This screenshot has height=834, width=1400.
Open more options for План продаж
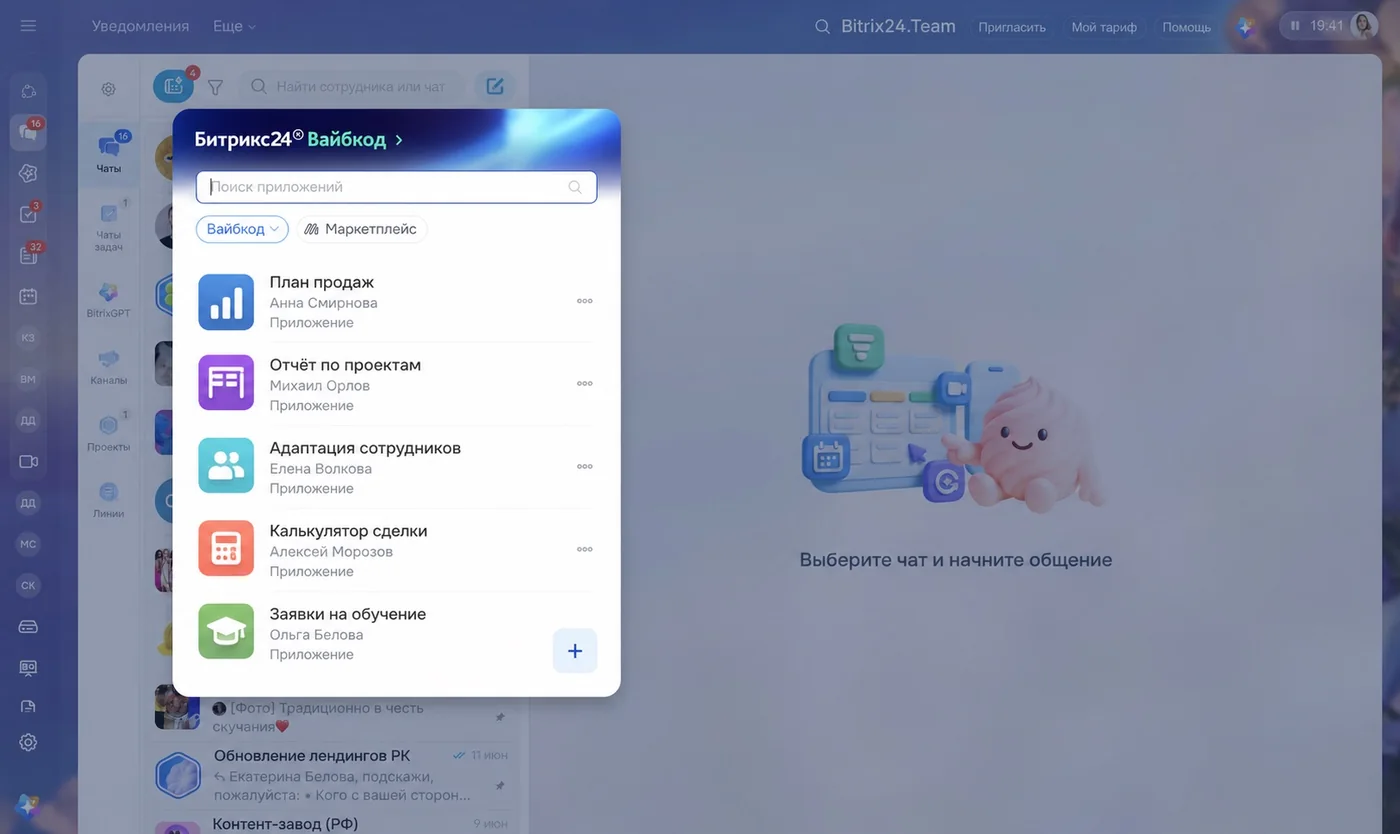[x=585, y=301]
